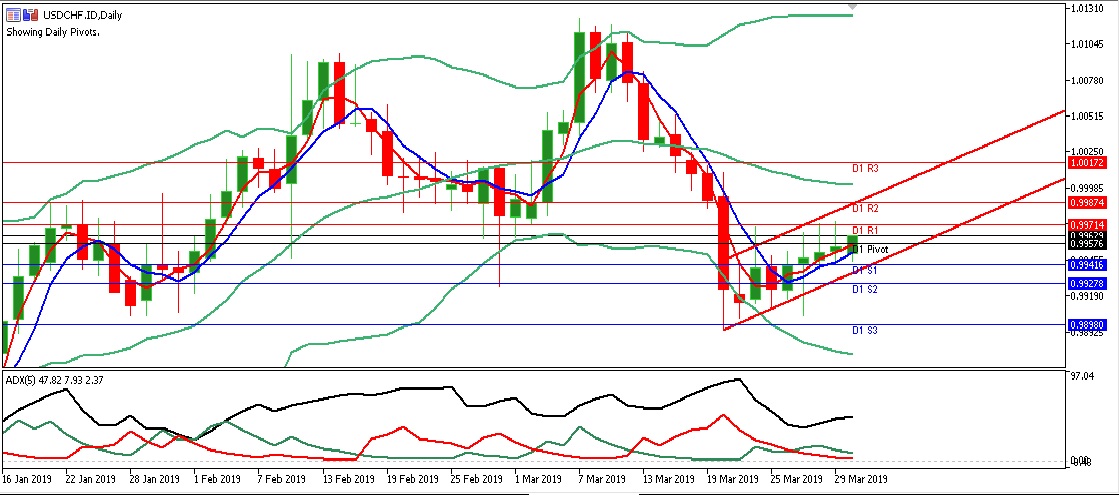Click the 1.00172 red price tag
This screenshot has height=495, width=1119.
tap(1087, 163)
